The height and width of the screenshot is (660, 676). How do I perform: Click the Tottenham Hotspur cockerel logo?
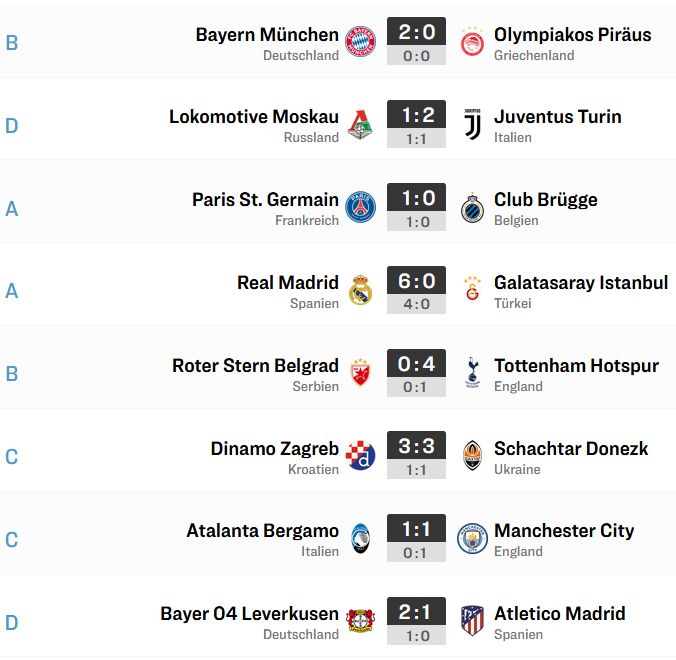click(x=473, y=372)
